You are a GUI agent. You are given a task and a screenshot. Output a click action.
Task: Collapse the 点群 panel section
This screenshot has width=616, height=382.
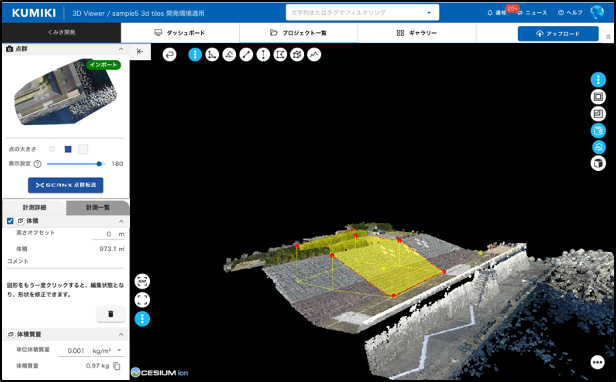(x=121, y=49)
